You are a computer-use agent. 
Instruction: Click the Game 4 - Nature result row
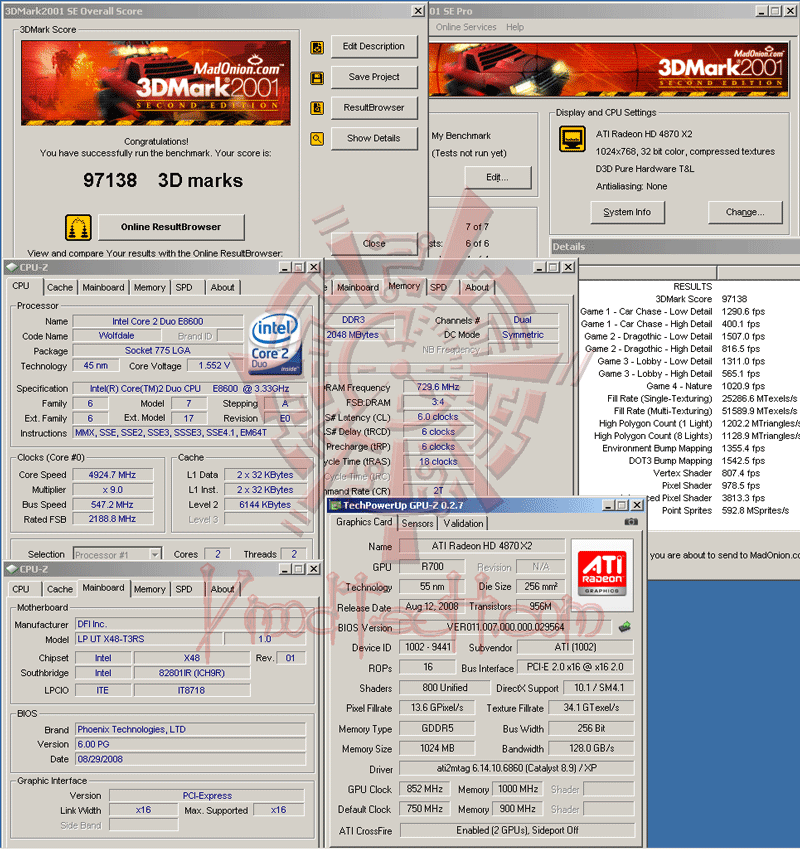(x=689, y=386)
